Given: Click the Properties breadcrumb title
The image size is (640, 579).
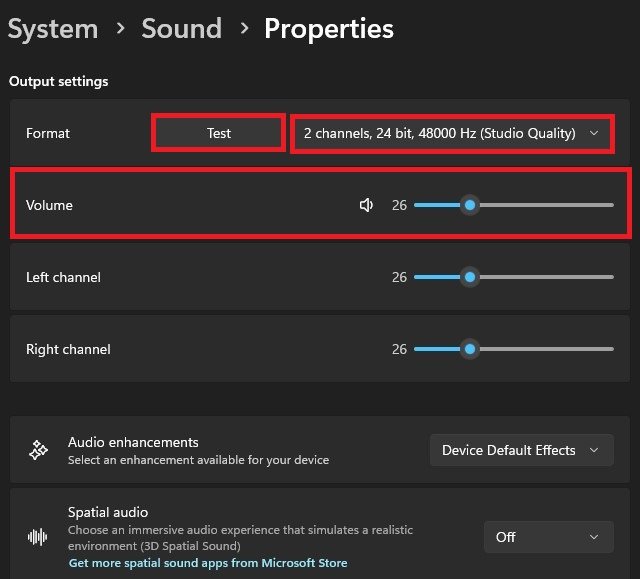Looking at the screenshot, I should (329, 29).
